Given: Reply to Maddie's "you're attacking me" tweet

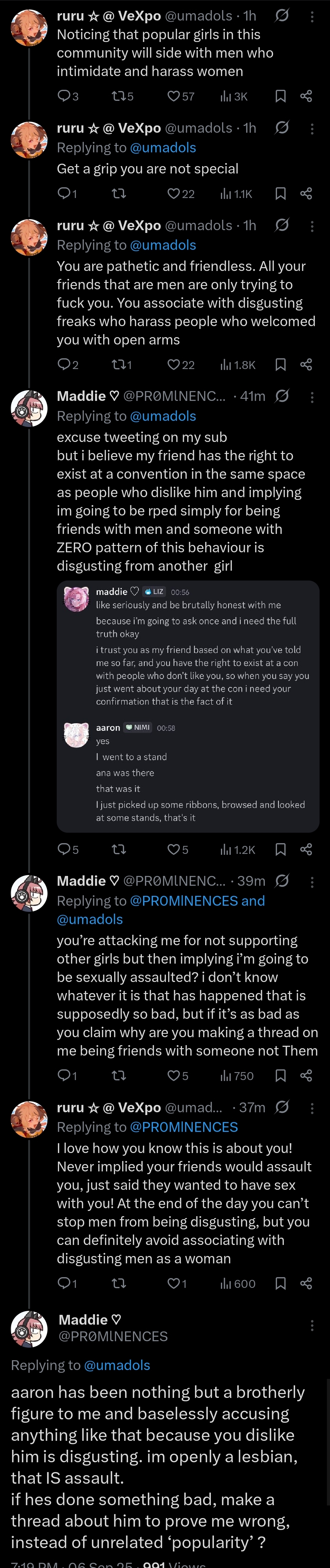Looking at the screenshot, I should (64, 1075).
